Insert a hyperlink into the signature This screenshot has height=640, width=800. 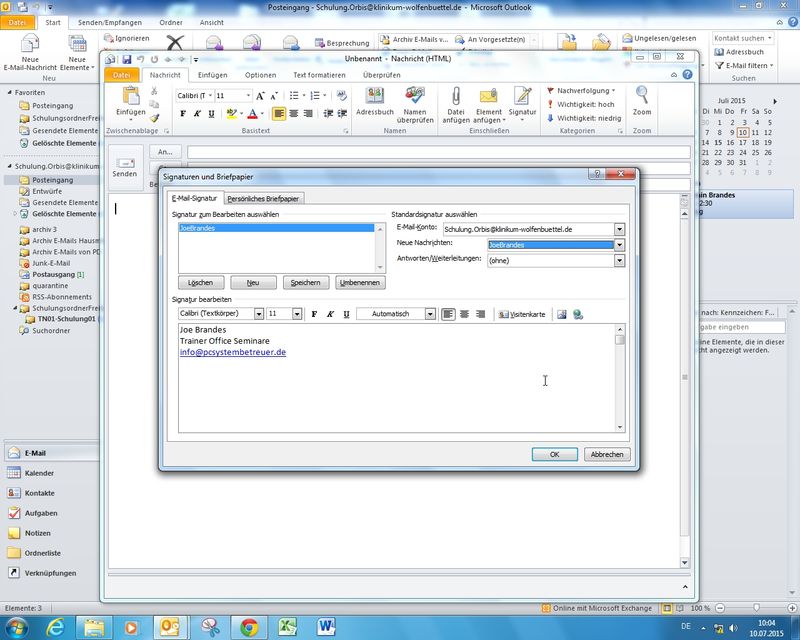point(578,314)
